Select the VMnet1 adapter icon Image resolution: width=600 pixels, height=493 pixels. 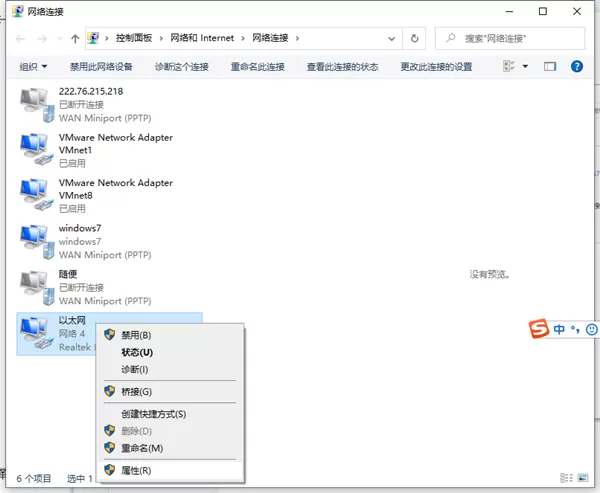pos(37,150)
